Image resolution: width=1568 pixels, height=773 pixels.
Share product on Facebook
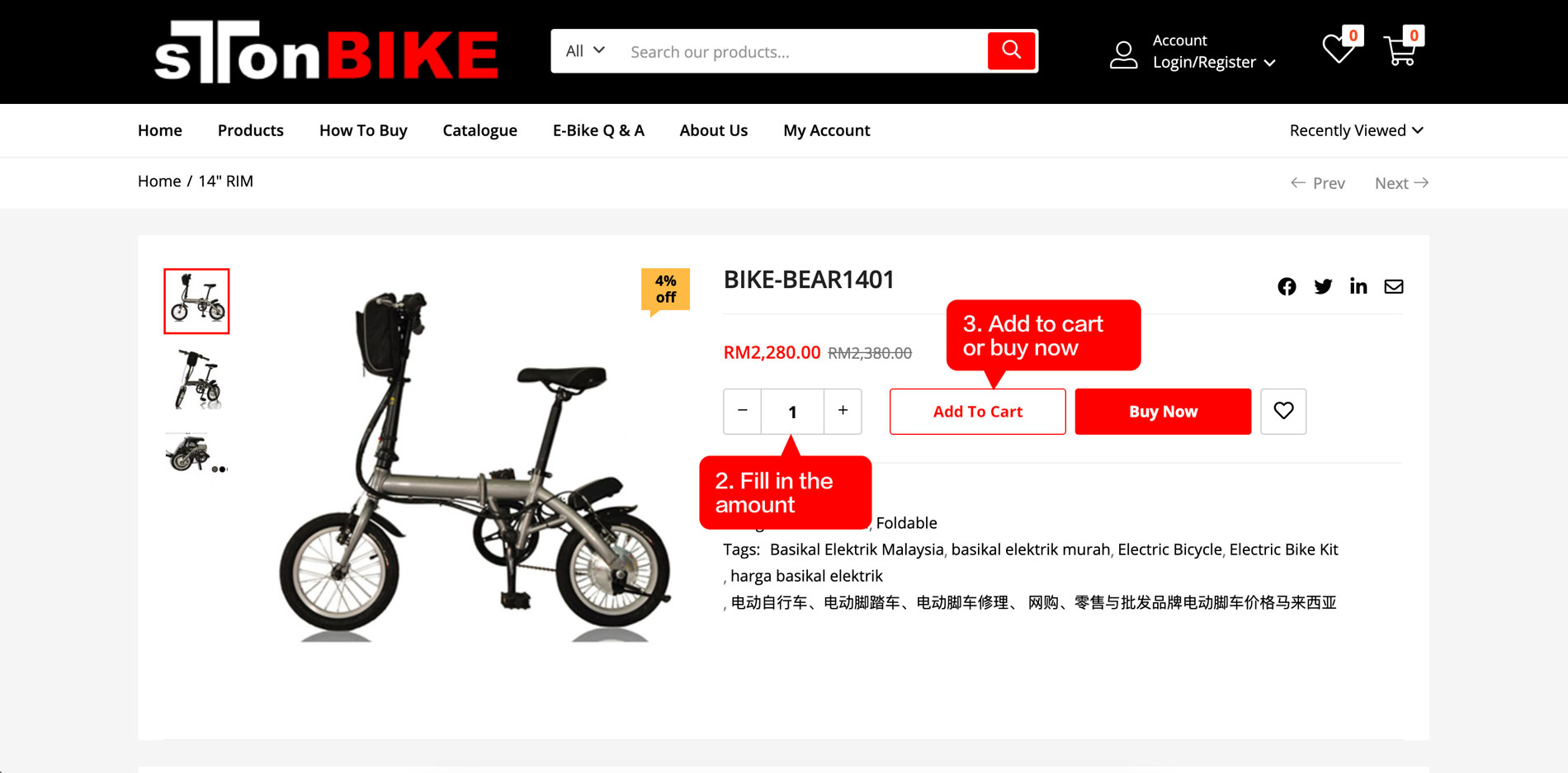pos(1287,286)
